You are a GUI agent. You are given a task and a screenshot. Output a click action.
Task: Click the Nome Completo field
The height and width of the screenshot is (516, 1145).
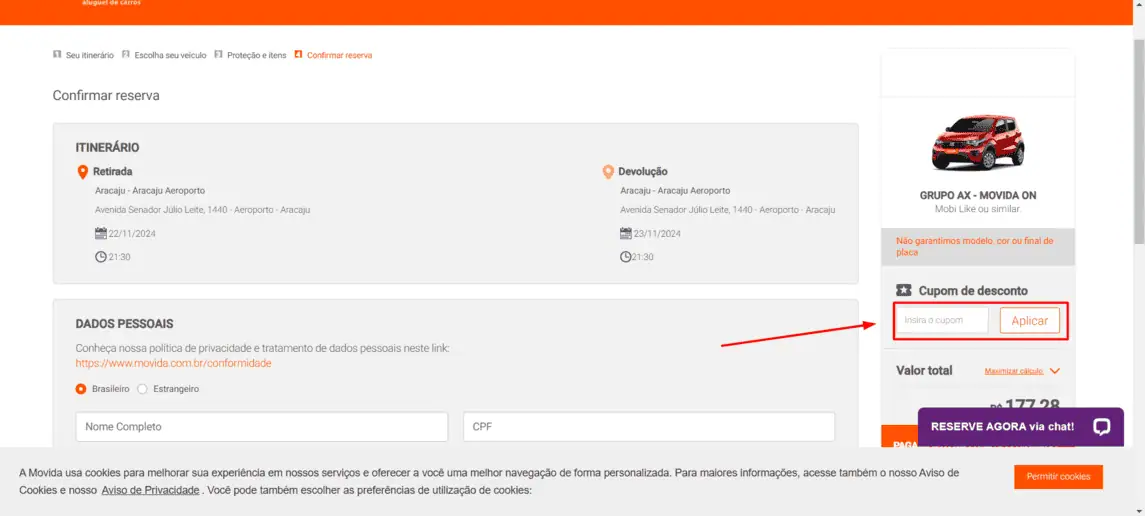point(261,426)
